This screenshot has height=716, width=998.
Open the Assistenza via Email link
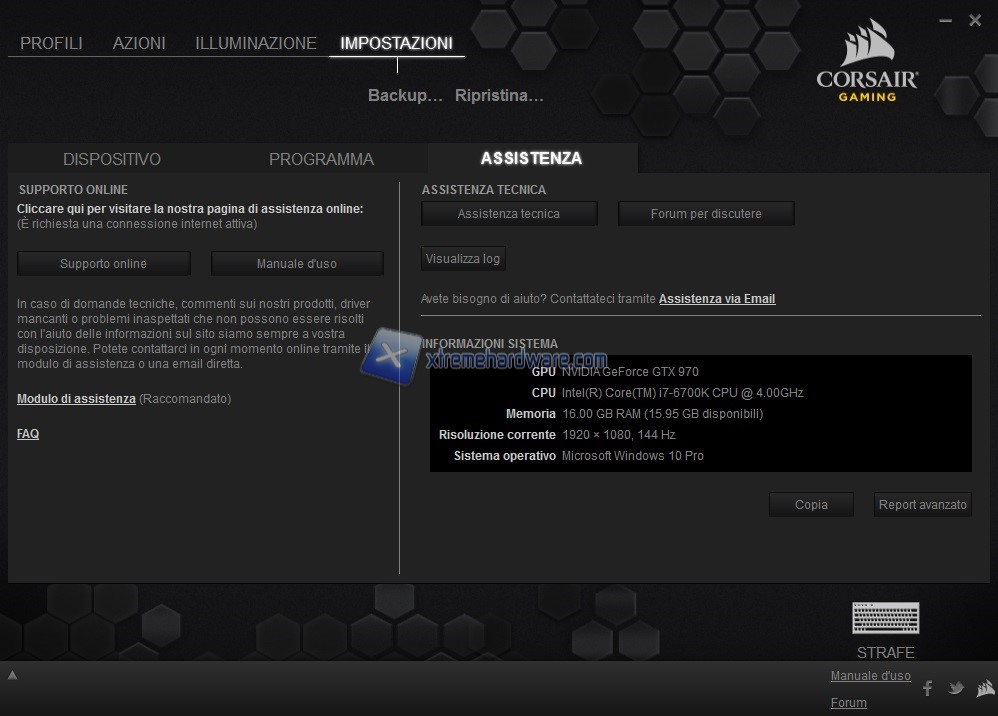(x=716, y=299)
